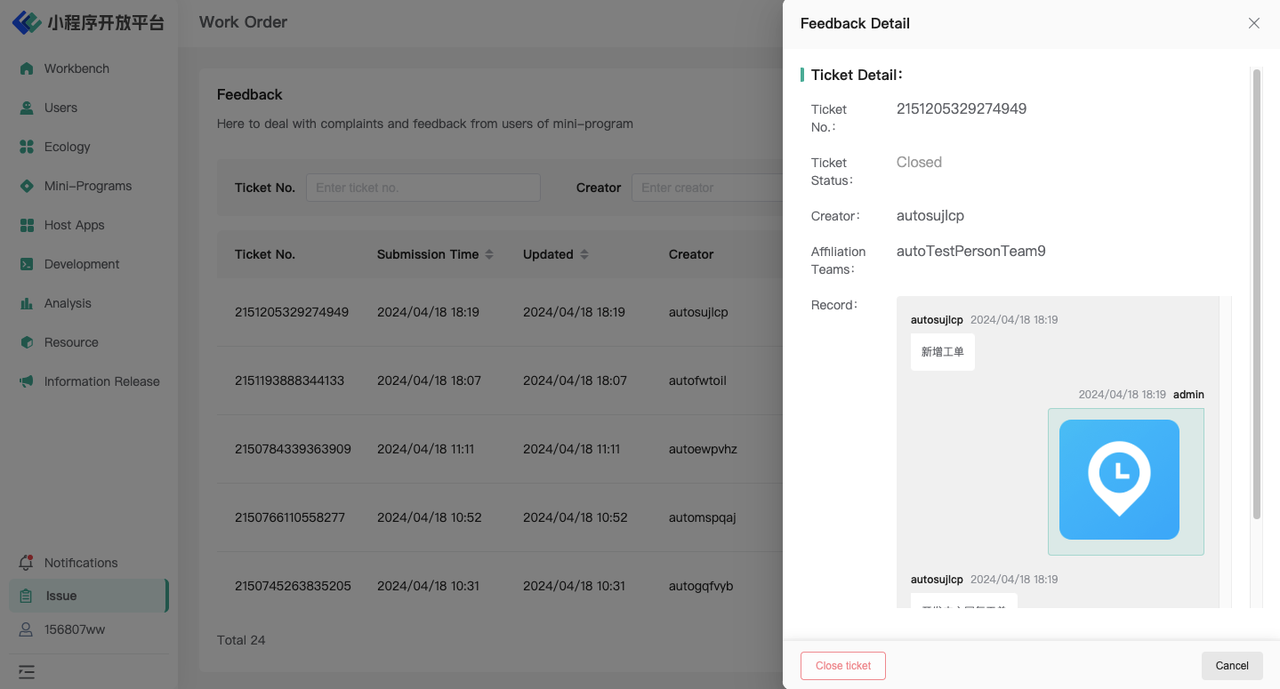Click the Closed ticket status value
Image resolution: width=1280 pixels, height=689 pixels.
click(x=919, y=162)
